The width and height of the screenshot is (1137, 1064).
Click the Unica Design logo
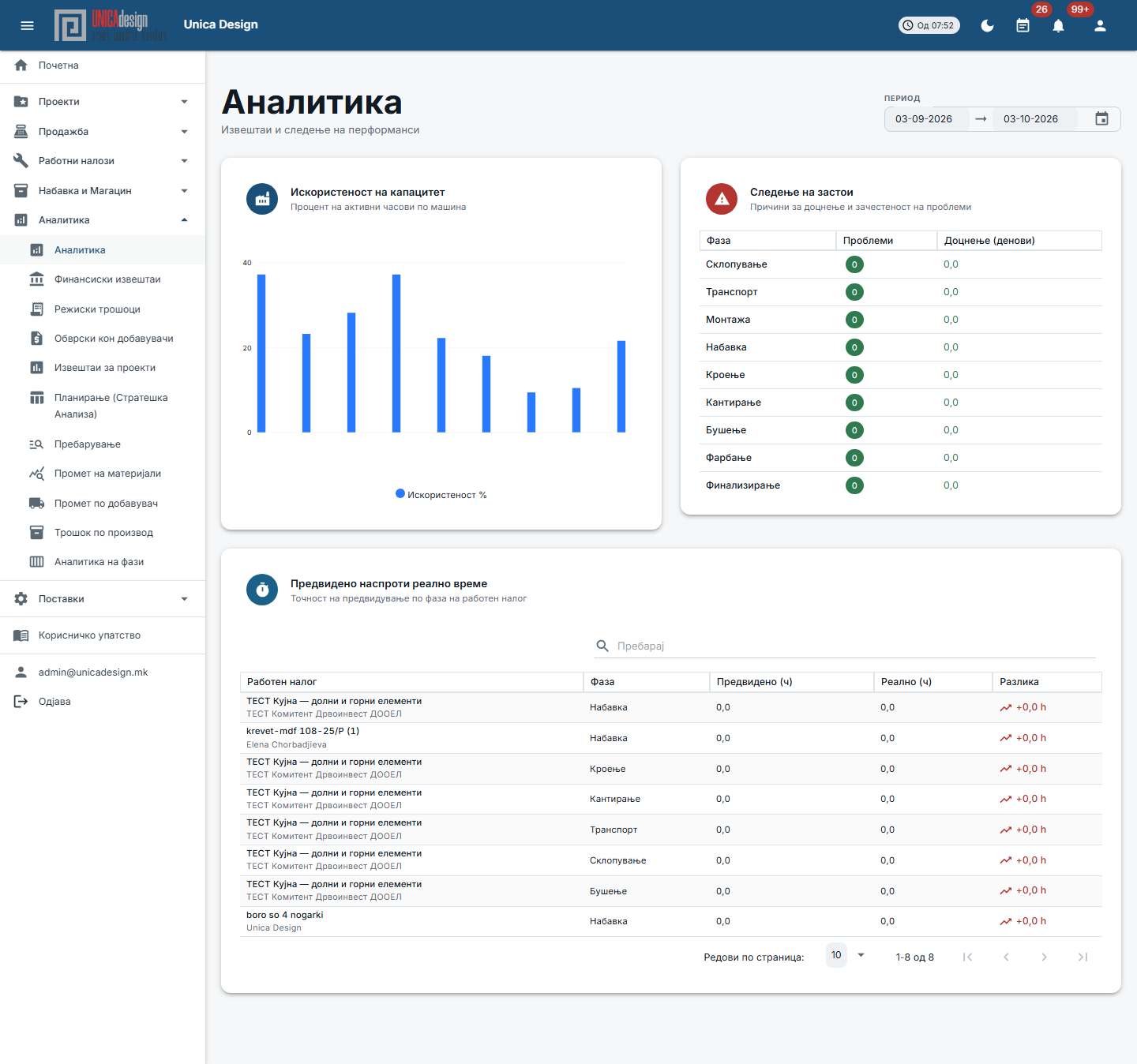pos(111,25)
